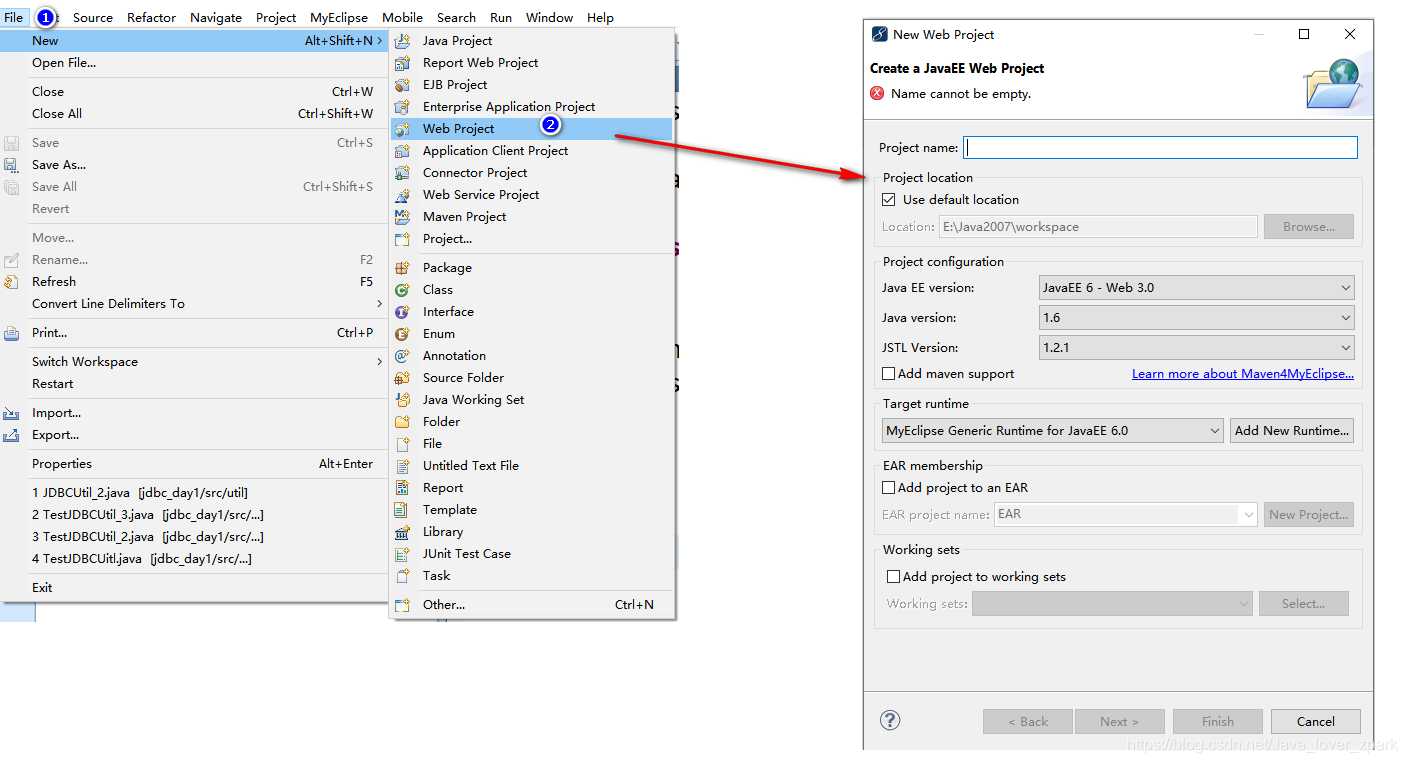Click the green Class icon
The height and width of the screenshot is (763, 1407).
coord(402,290)
